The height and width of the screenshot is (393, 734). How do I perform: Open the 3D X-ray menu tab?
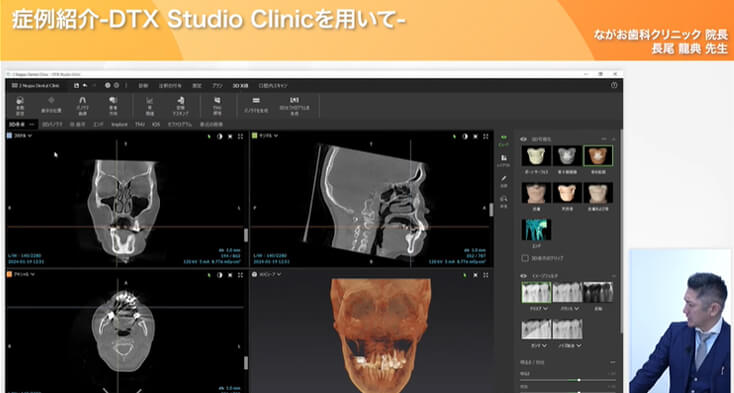point(241,86)
